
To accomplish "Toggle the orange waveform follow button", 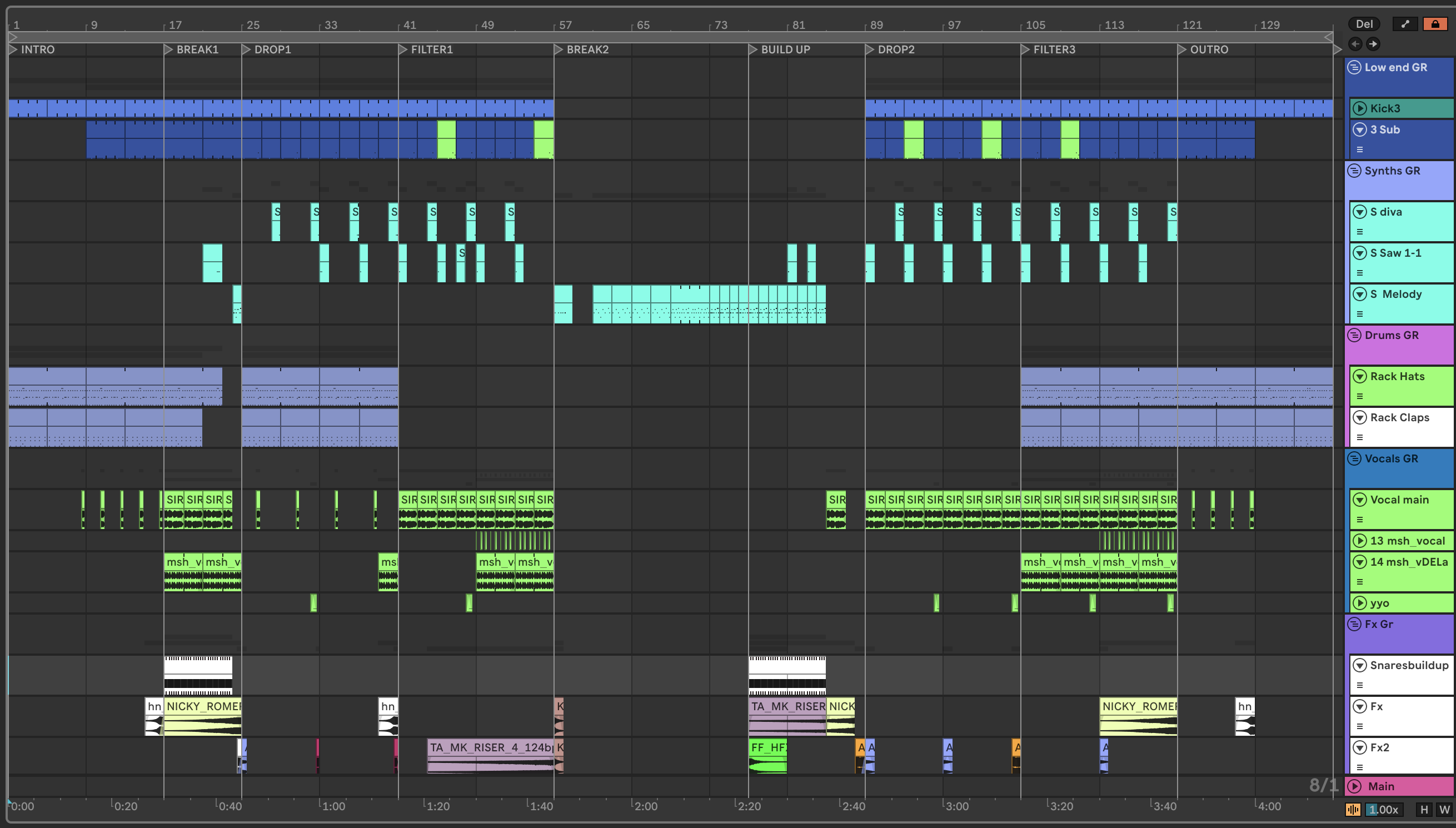I will (1353, 810).
